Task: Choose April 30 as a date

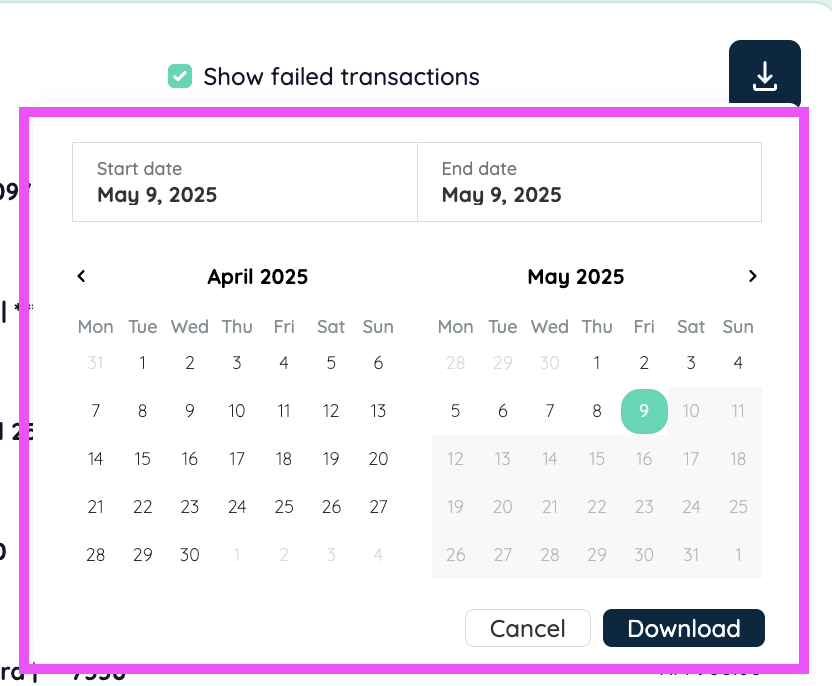Action: click(x=189, y=555)
